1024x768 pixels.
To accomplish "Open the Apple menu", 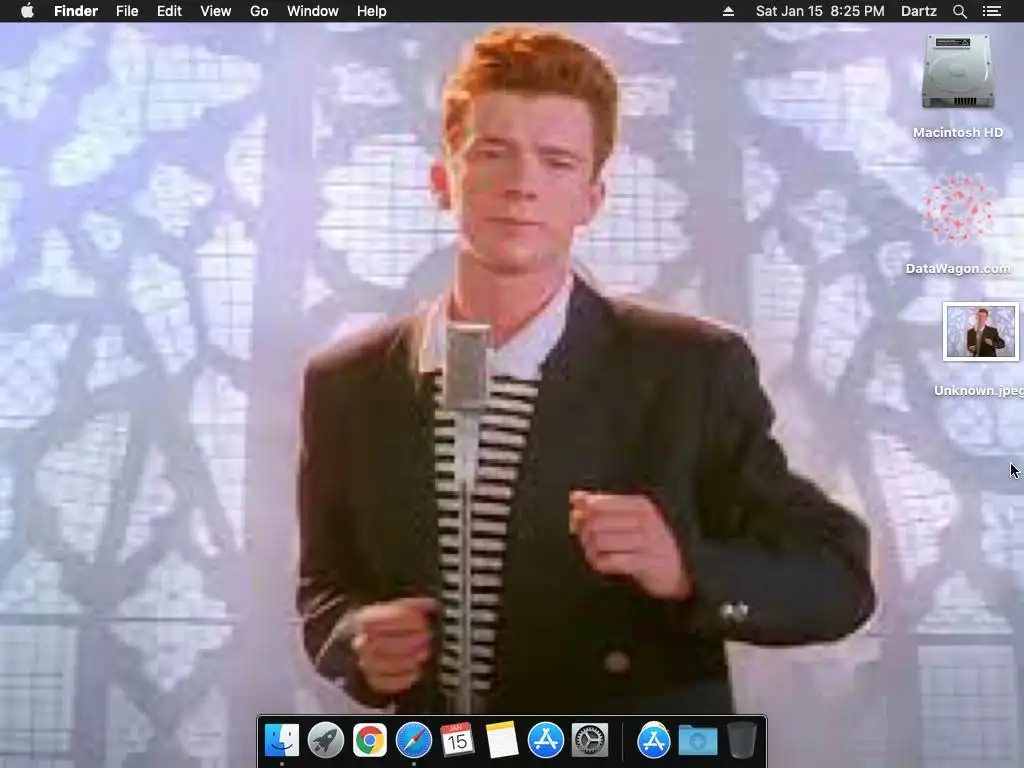I will tap(27, 11).
